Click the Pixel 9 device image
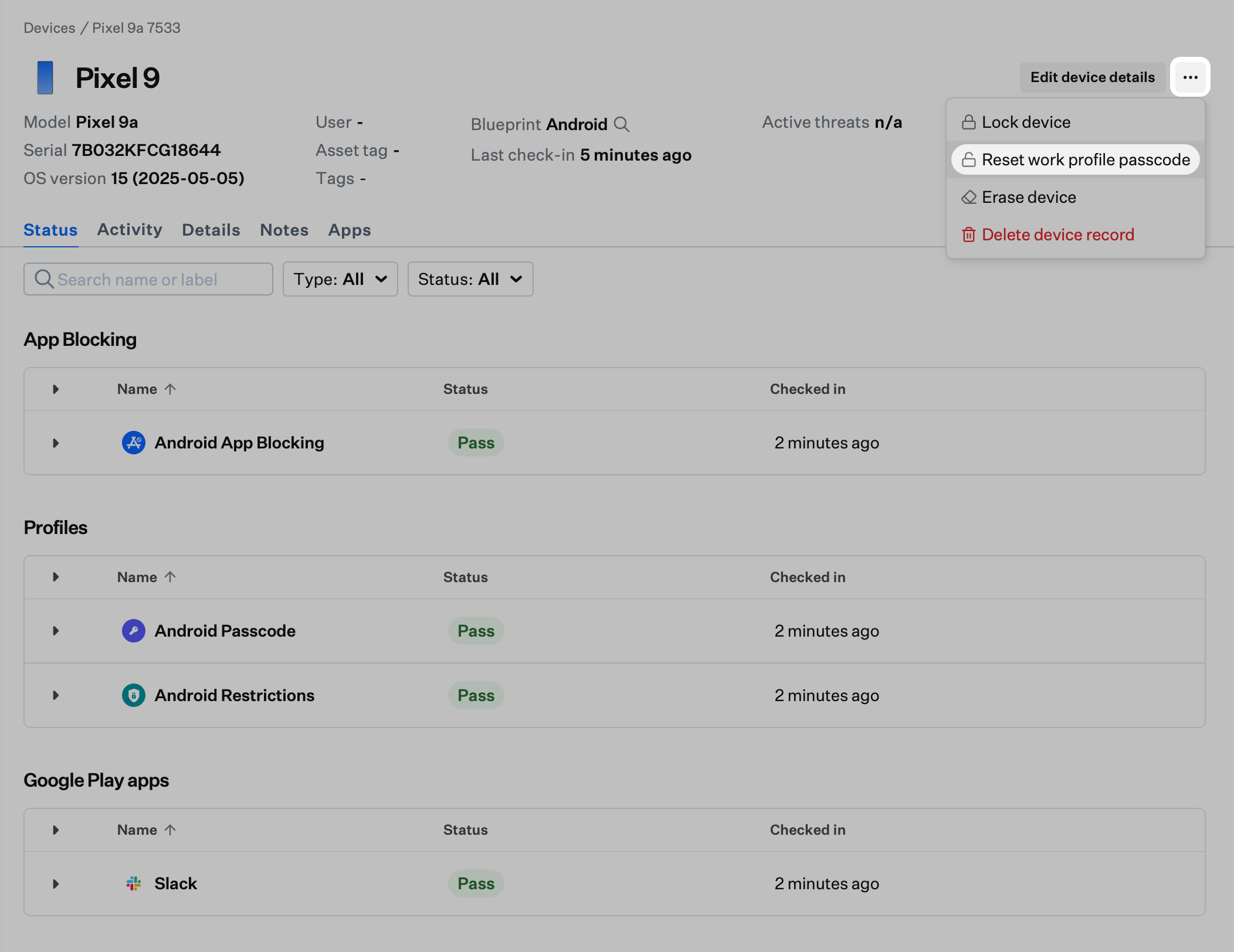 coord(45,77)
